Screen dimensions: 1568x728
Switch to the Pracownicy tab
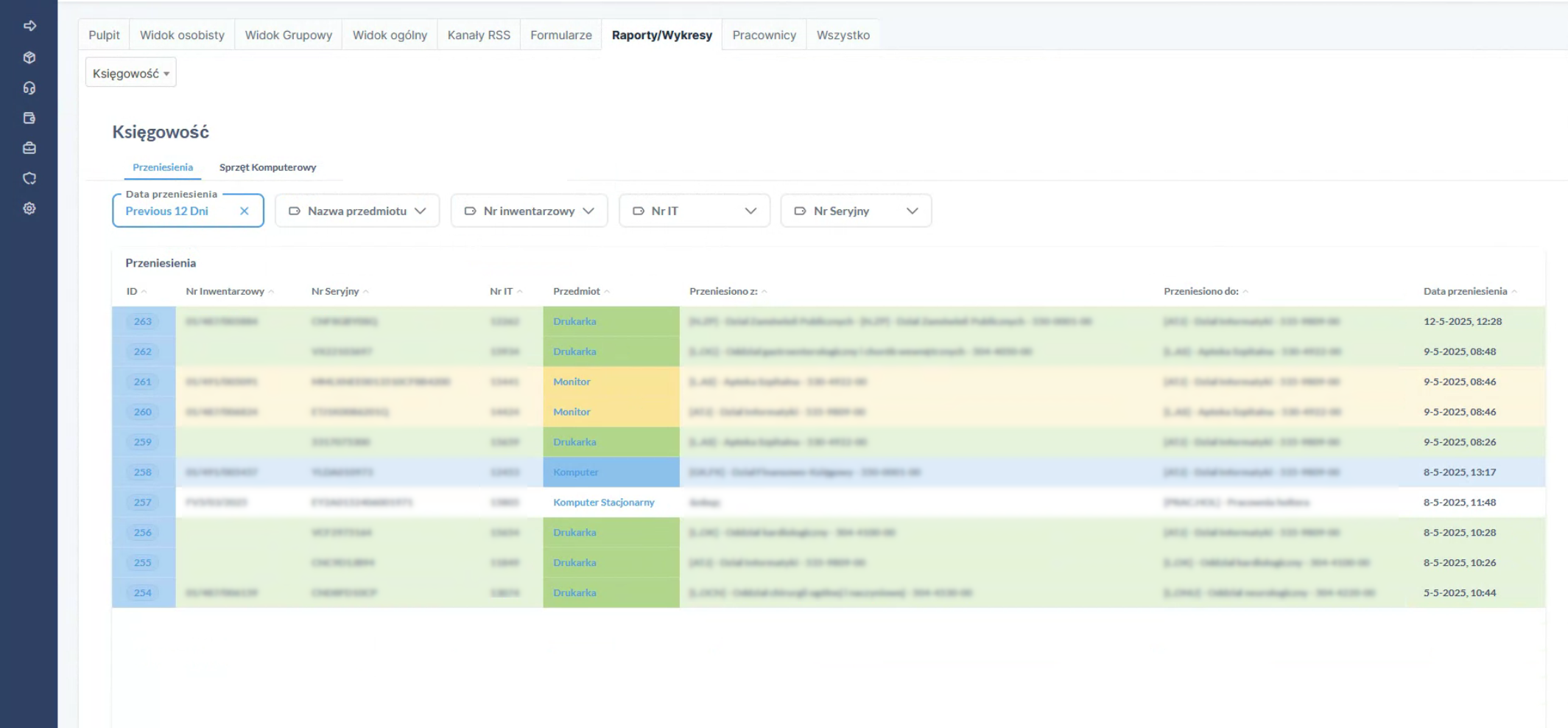[764, 35]
